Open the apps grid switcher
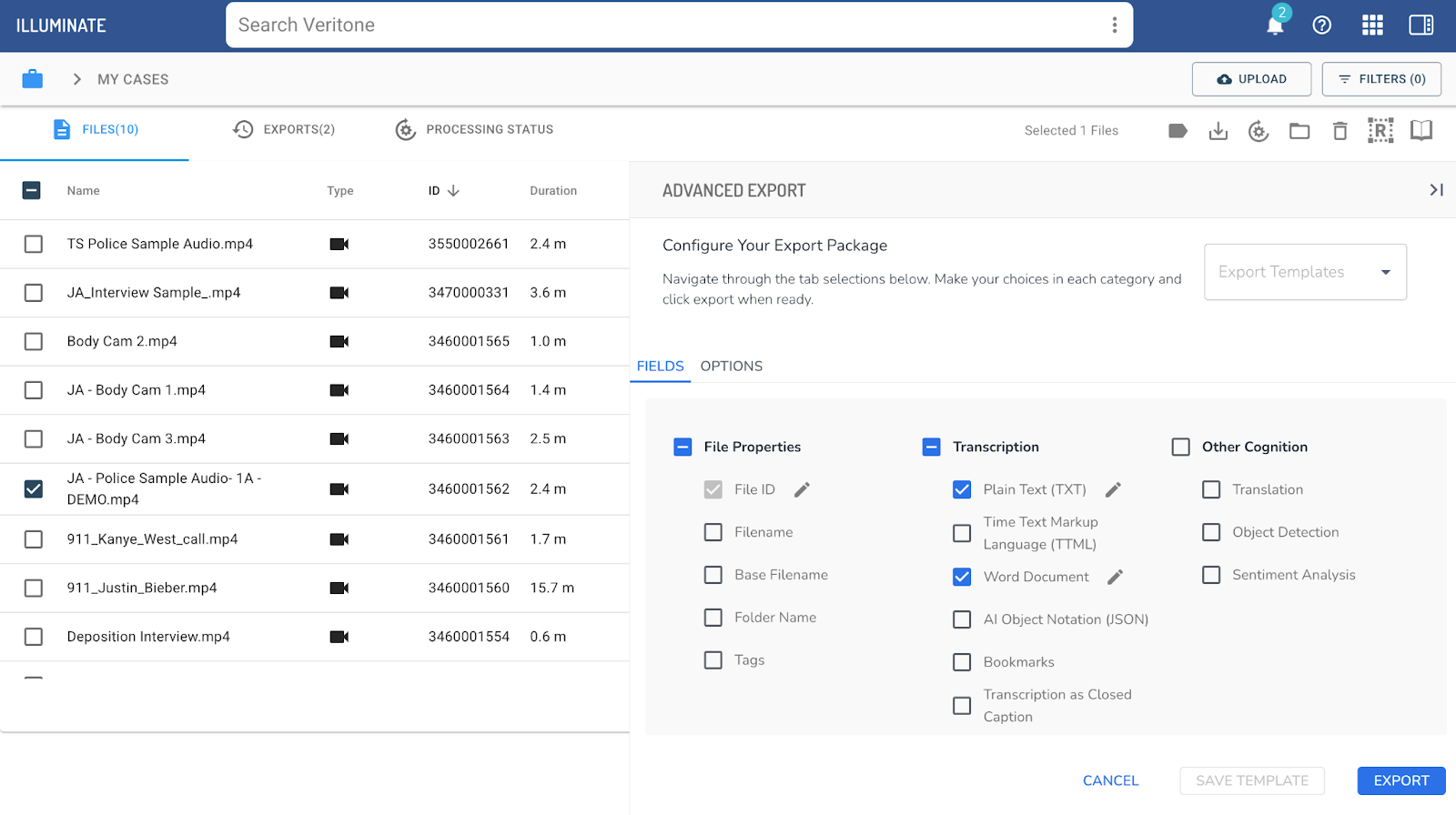This screenshot has width=1456, height=815. [1372, 25]
